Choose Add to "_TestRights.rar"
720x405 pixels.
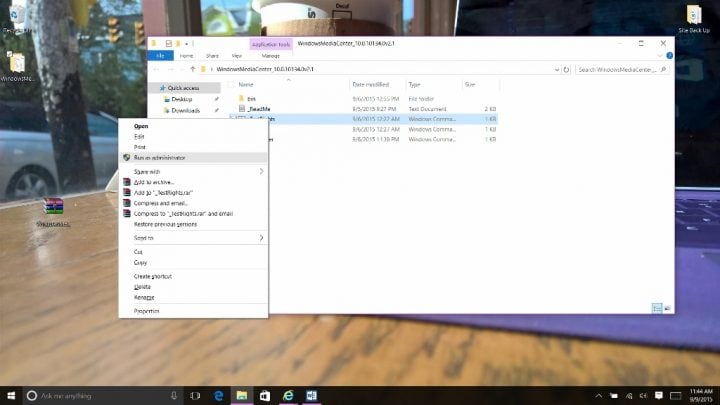(x=193, y=192)
